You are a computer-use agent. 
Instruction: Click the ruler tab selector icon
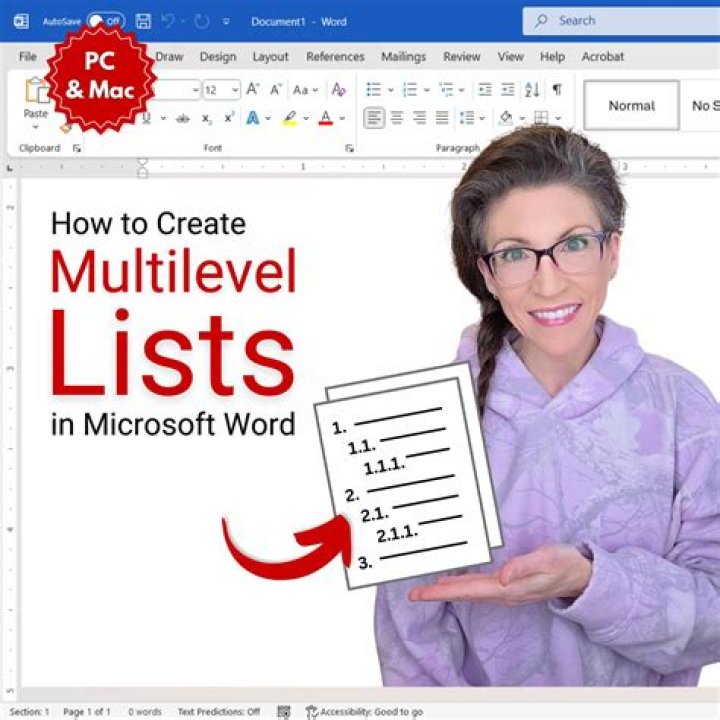pos(9,169)
